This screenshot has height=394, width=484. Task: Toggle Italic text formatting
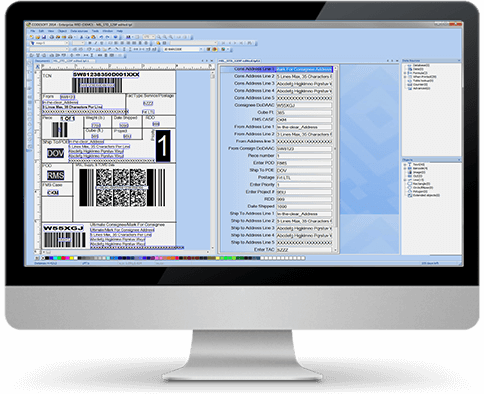(x=95, y=43)
